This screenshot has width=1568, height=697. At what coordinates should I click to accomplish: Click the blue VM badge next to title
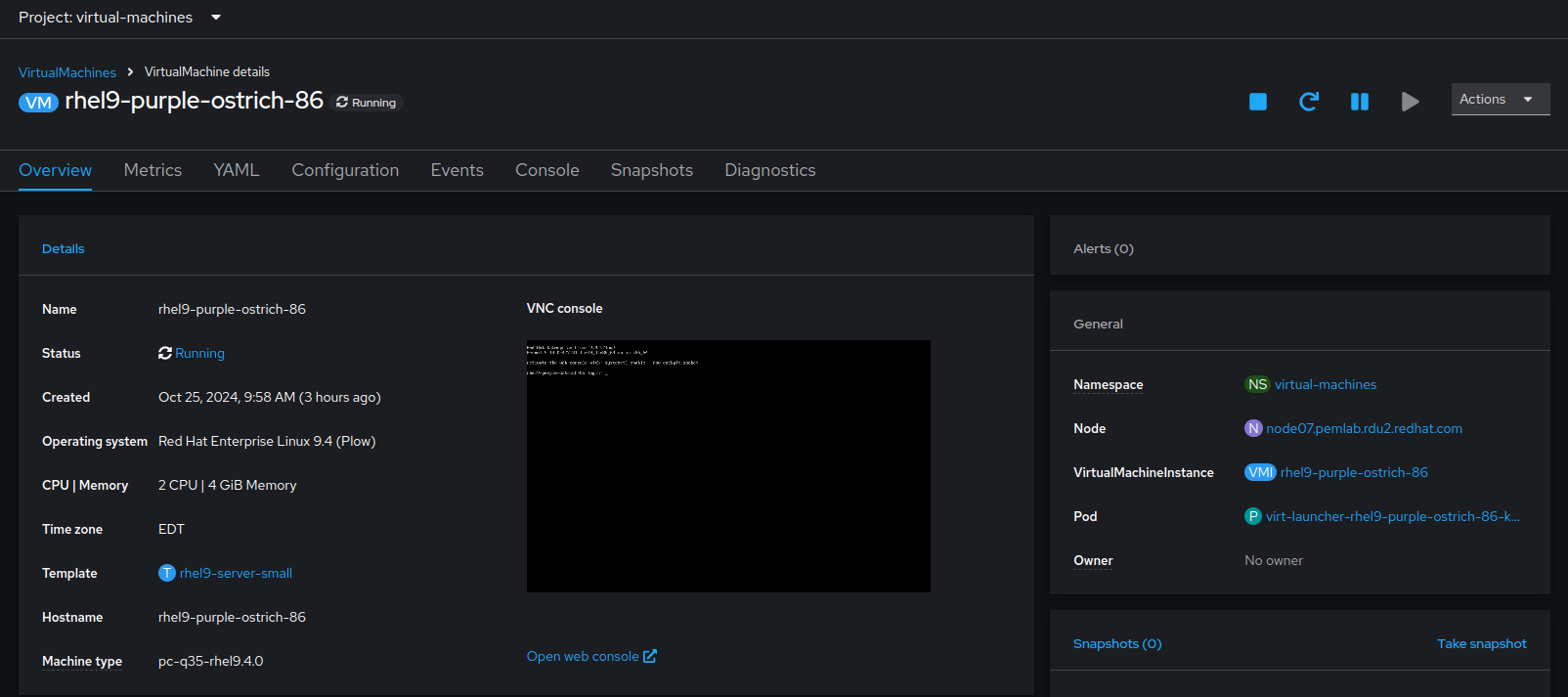(39, 103)
